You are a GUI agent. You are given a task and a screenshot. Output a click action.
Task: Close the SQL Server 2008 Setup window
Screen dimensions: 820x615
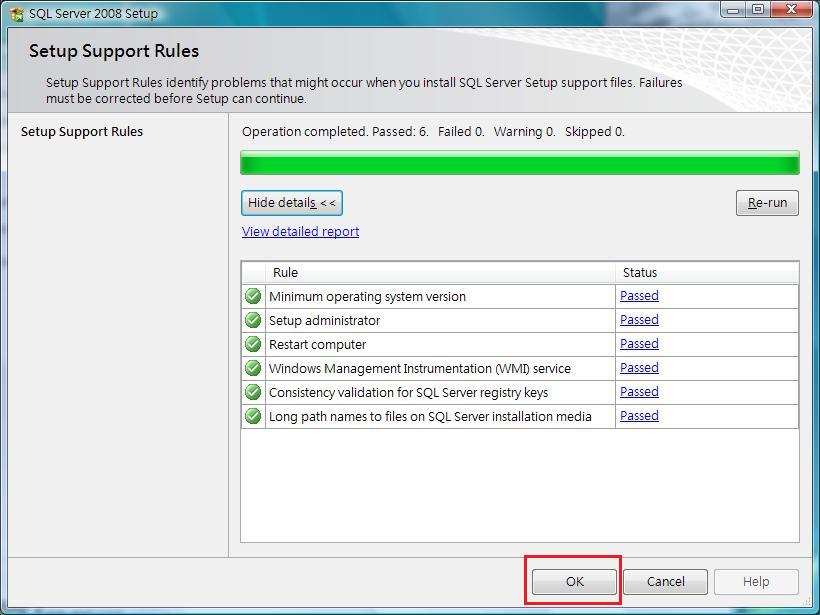(x=791, y=9)
